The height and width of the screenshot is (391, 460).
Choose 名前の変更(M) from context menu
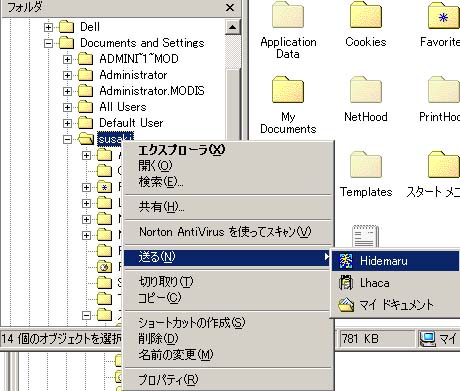click(228, 355)
